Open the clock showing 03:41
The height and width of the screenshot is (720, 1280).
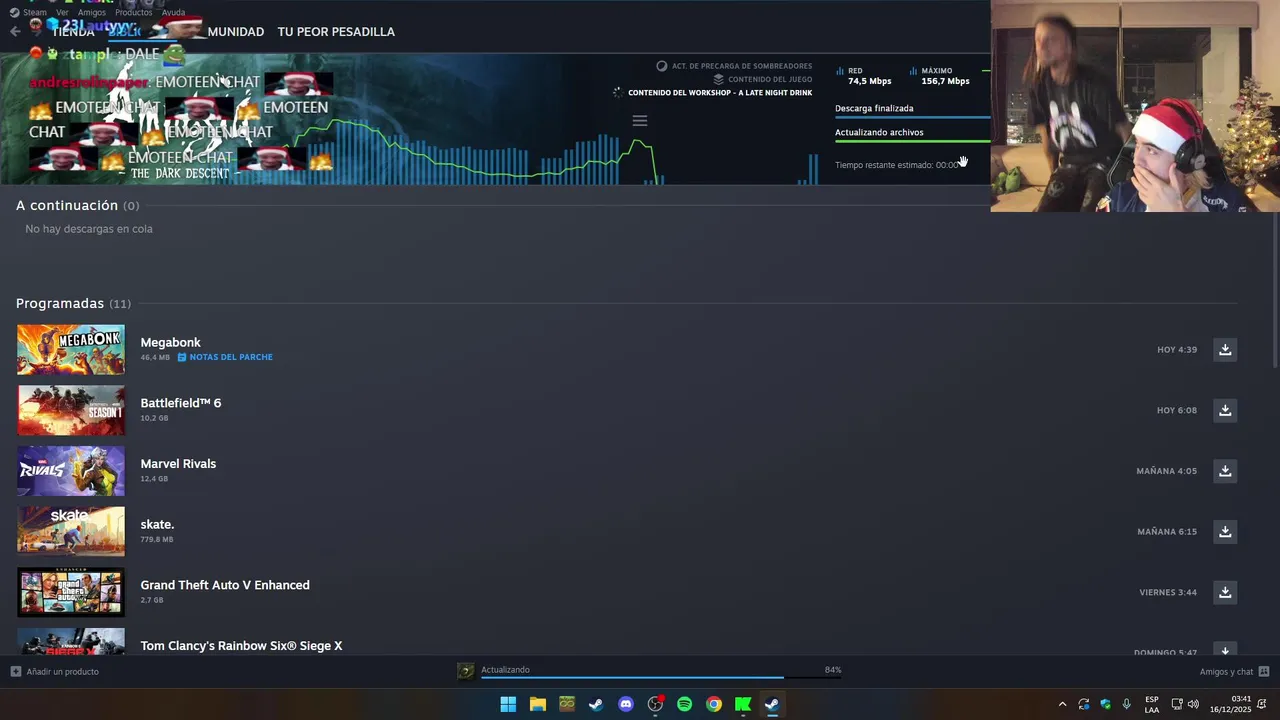[x=1230, y=704]
